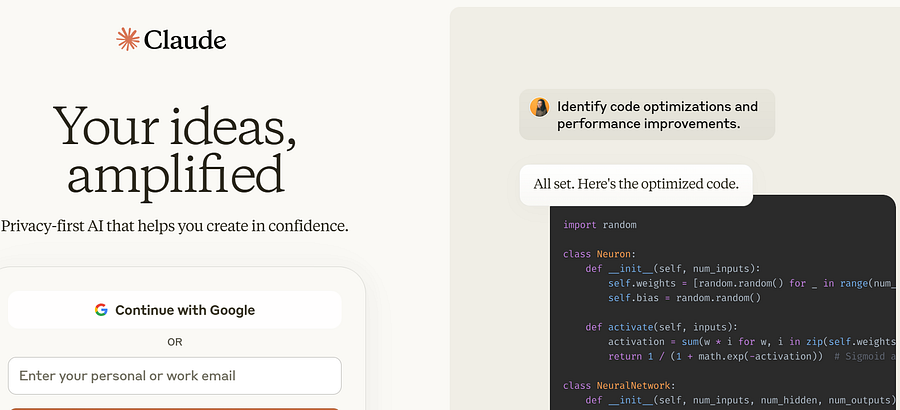Continue with Google sign-in
The image size is (900, 410).
[175, 310]
